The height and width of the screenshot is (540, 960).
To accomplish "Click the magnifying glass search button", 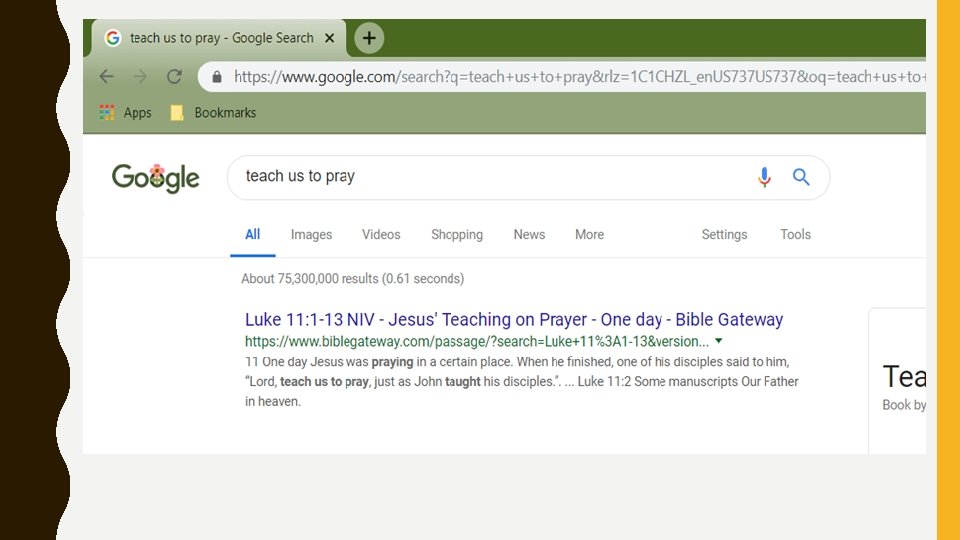I will [801, 177].
